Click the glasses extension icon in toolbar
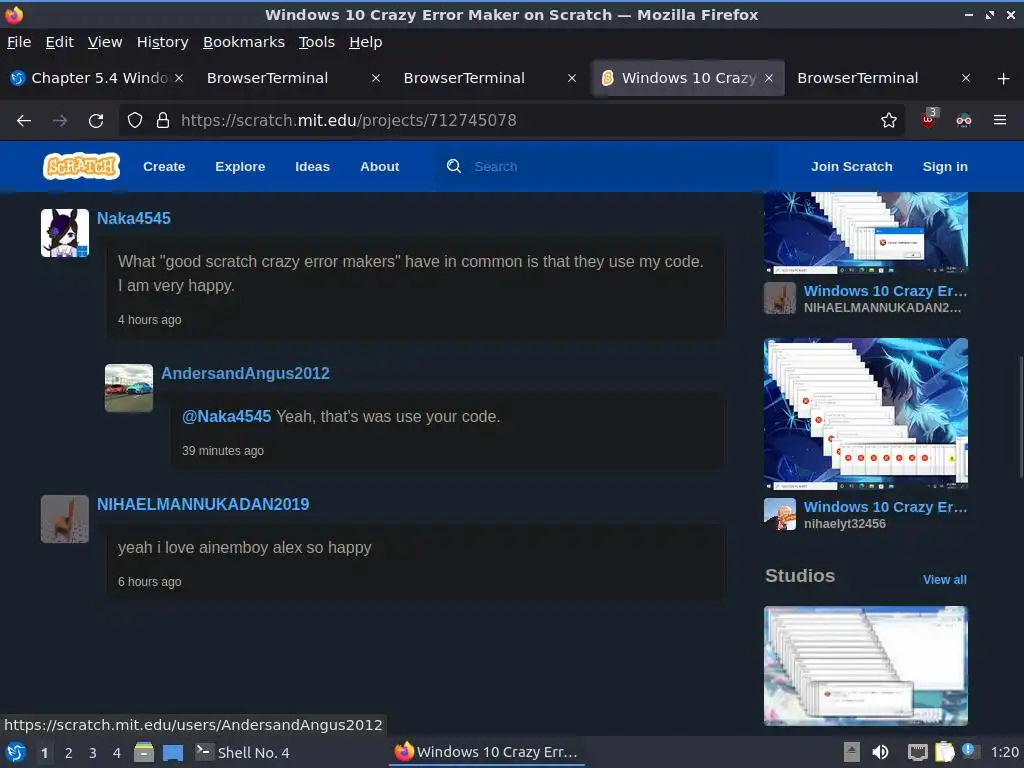 click(964, 120)
